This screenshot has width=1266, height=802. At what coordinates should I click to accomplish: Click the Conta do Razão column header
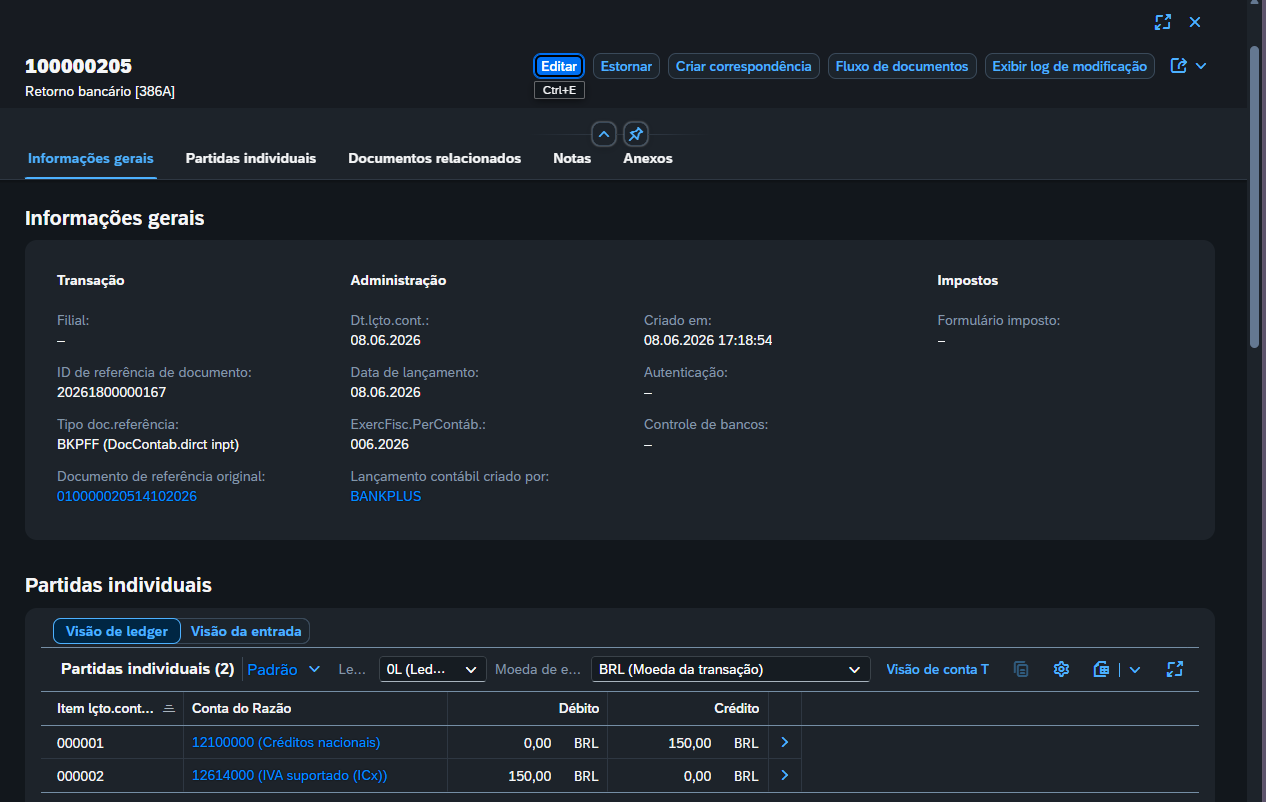coord(316,708)
